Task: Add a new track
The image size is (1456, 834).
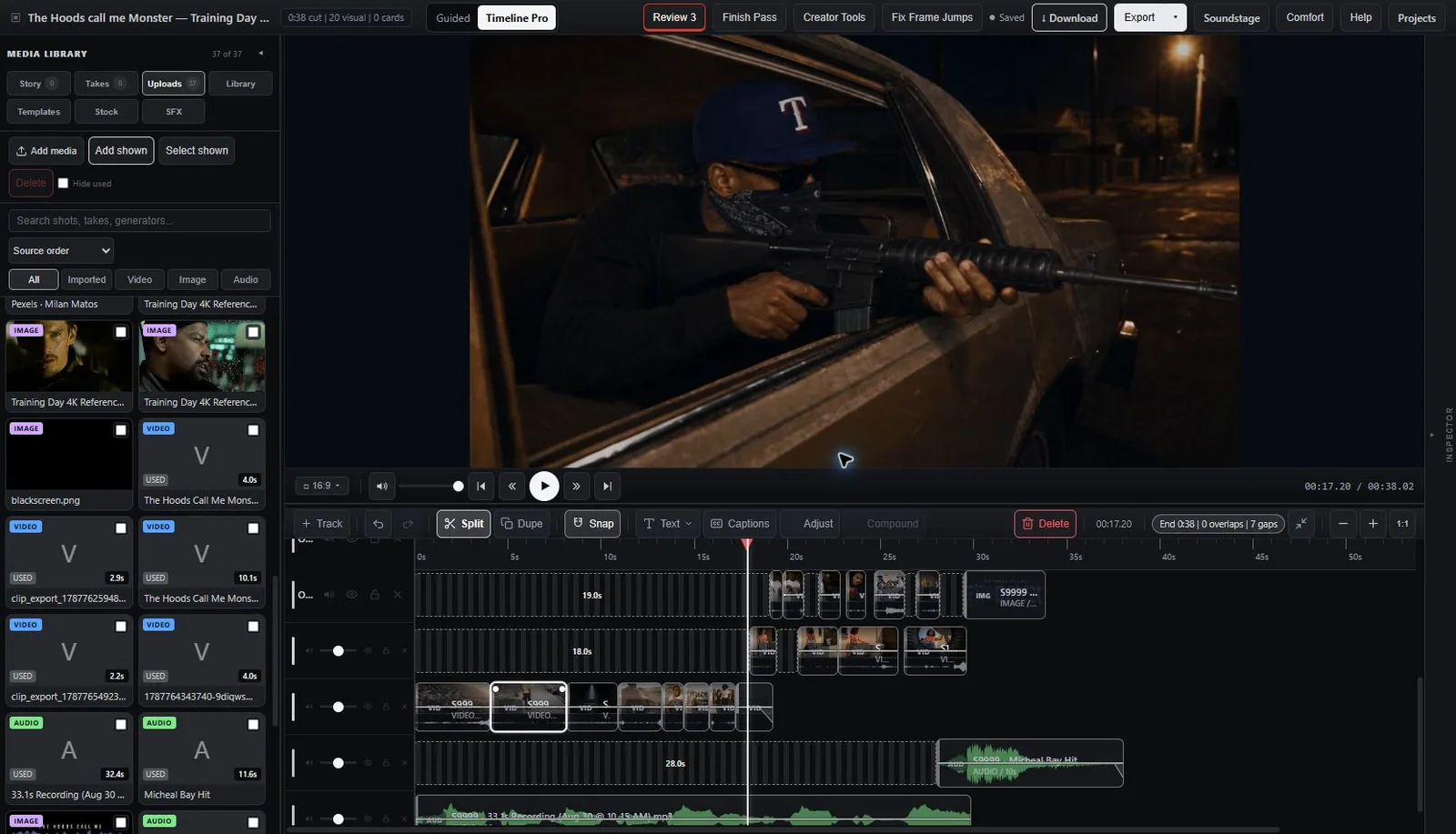Action: point(322,524)
